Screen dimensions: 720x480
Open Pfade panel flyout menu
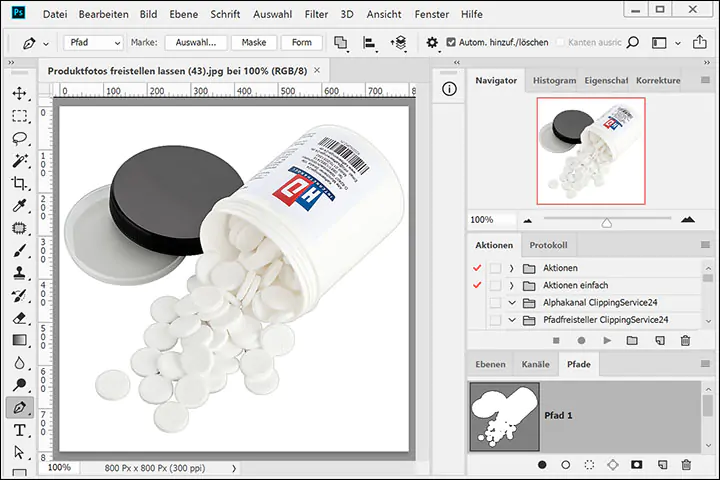(705, 364)
